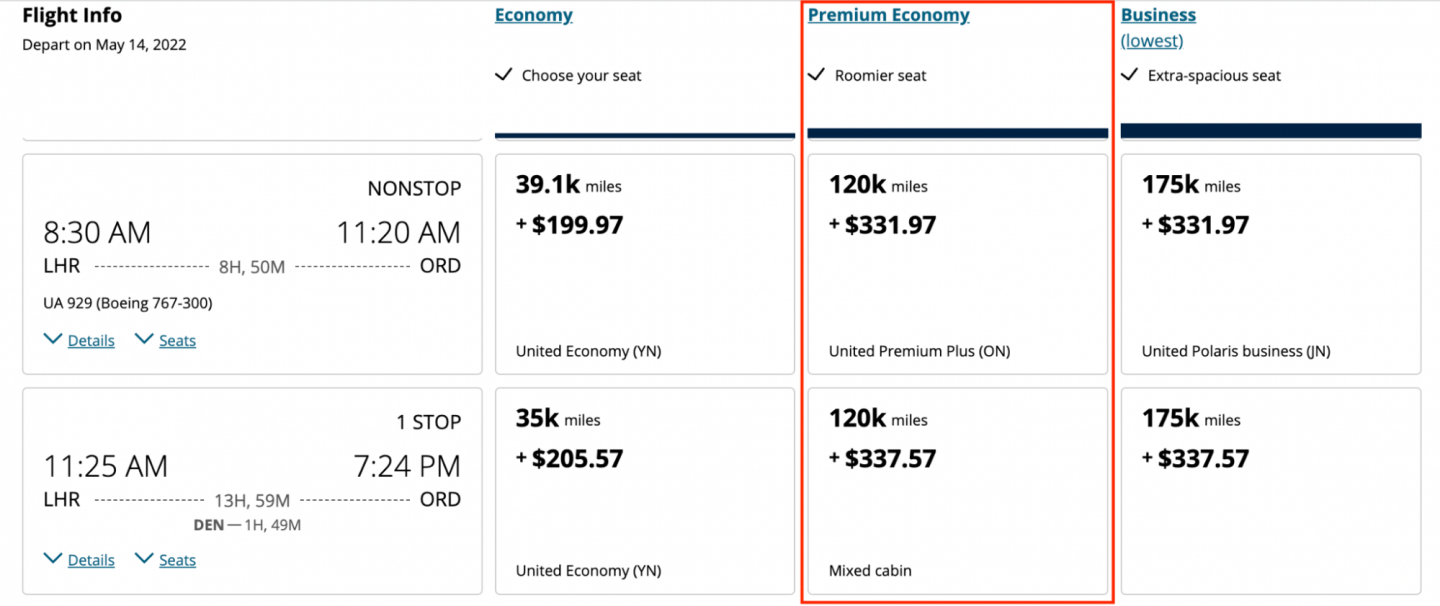Sort by Premium Economy header
This screenshot has width=1440, height=606.
[x=888, y=15]
